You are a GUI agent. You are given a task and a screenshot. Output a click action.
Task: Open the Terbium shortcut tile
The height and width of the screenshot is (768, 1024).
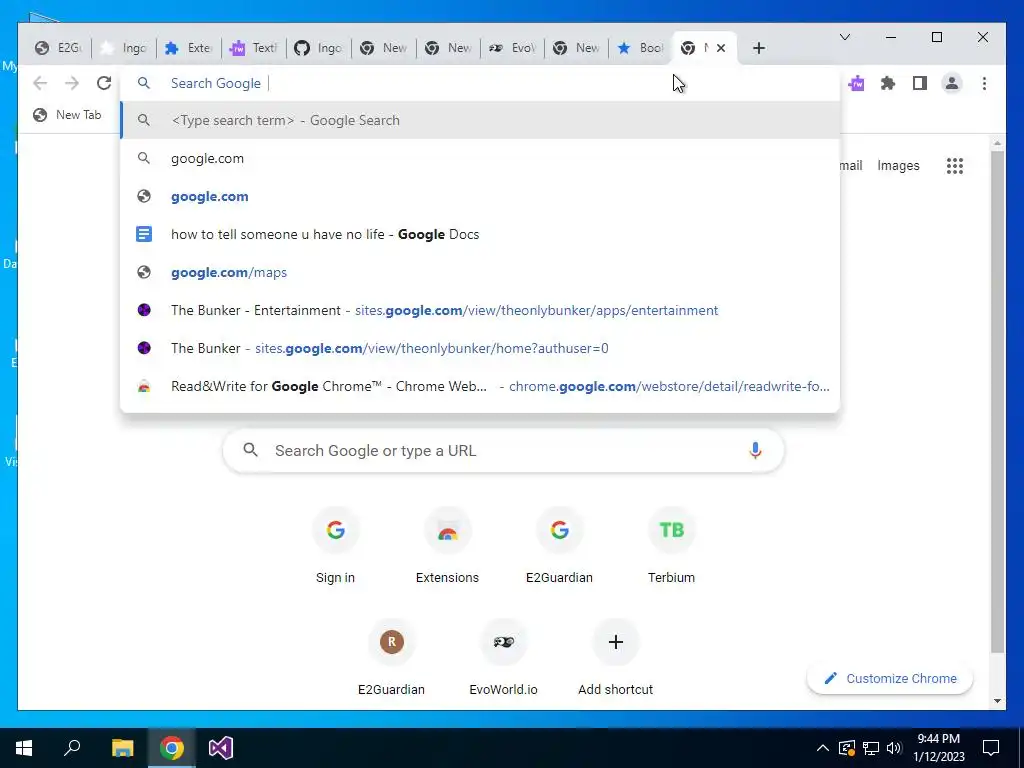tap(671, 545)
